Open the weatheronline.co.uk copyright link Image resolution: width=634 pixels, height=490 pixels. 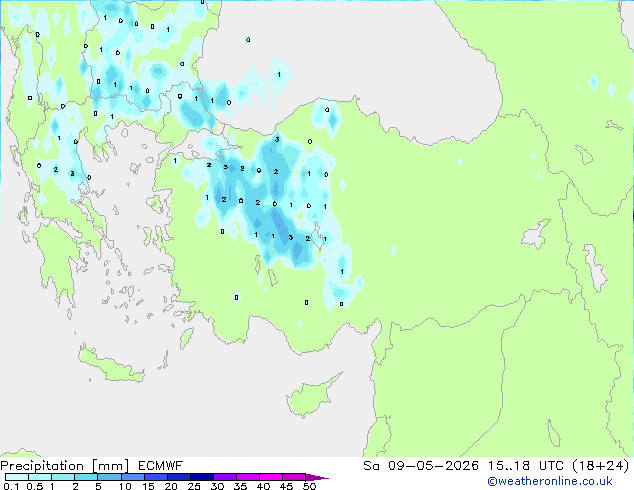pos(550,481)
